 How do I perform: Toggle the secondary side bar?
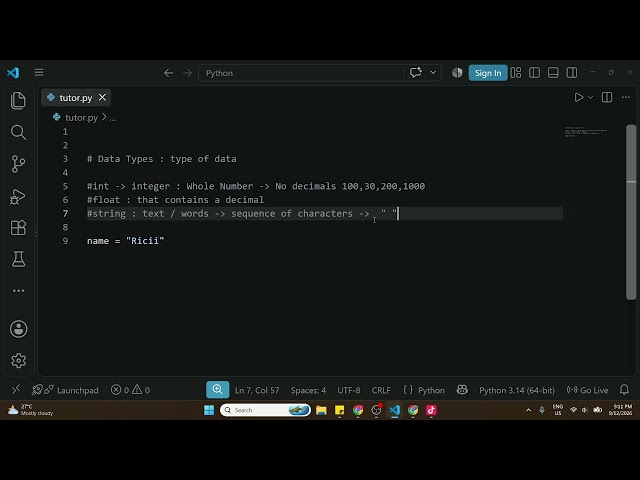[x=572, y=73]
